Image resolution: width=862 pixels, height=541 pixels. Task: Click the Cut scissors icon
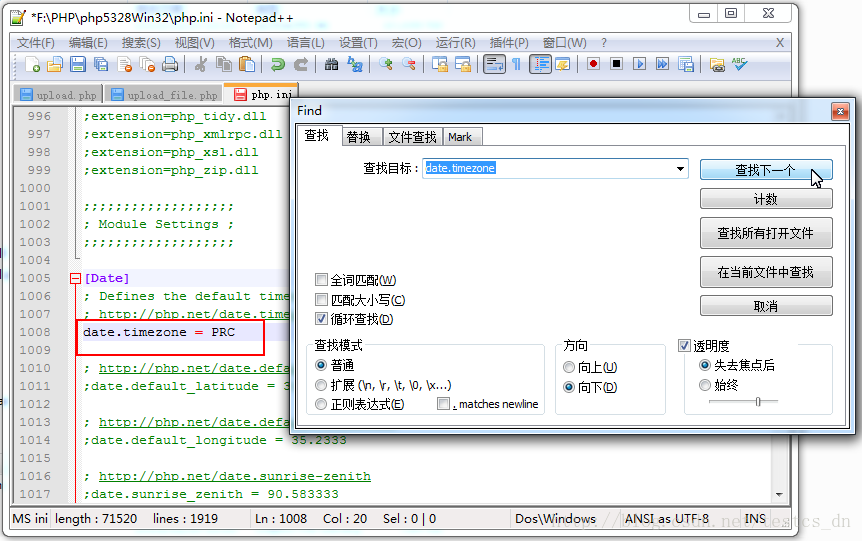(x=201, y=64)
